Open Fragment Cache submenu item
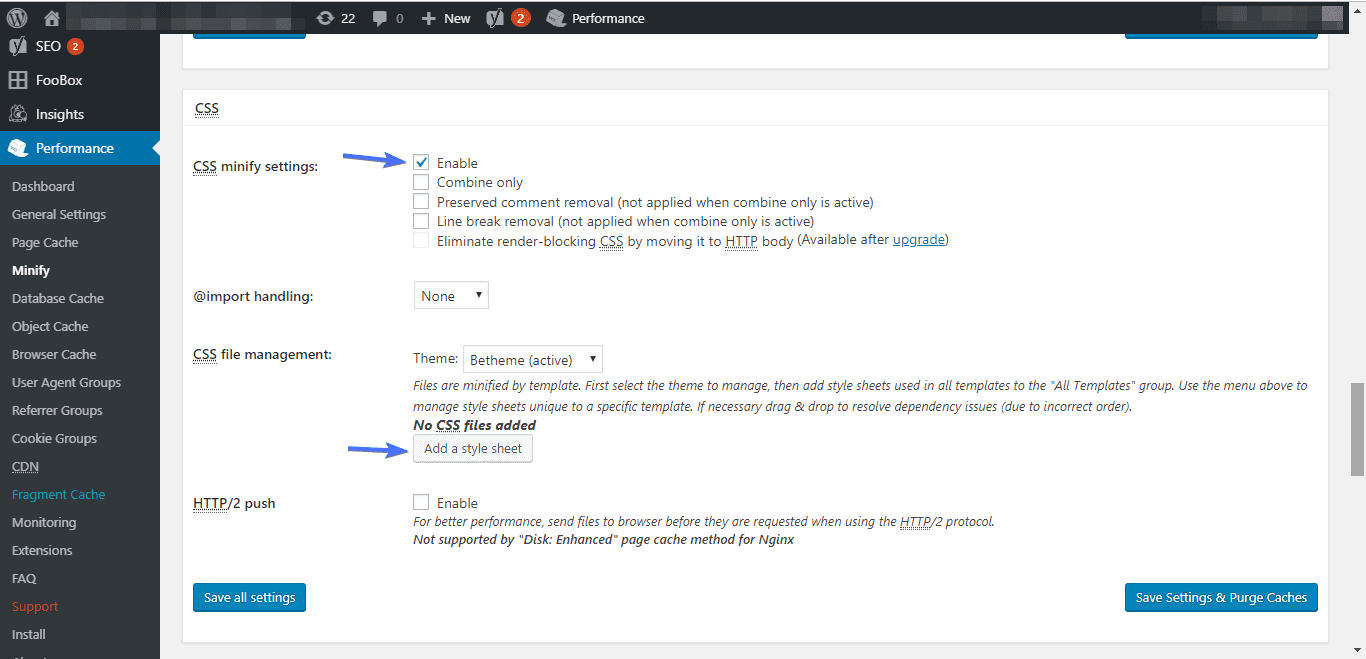The height and width of the screenshot is (659, 1366). [x=58, y=494]
